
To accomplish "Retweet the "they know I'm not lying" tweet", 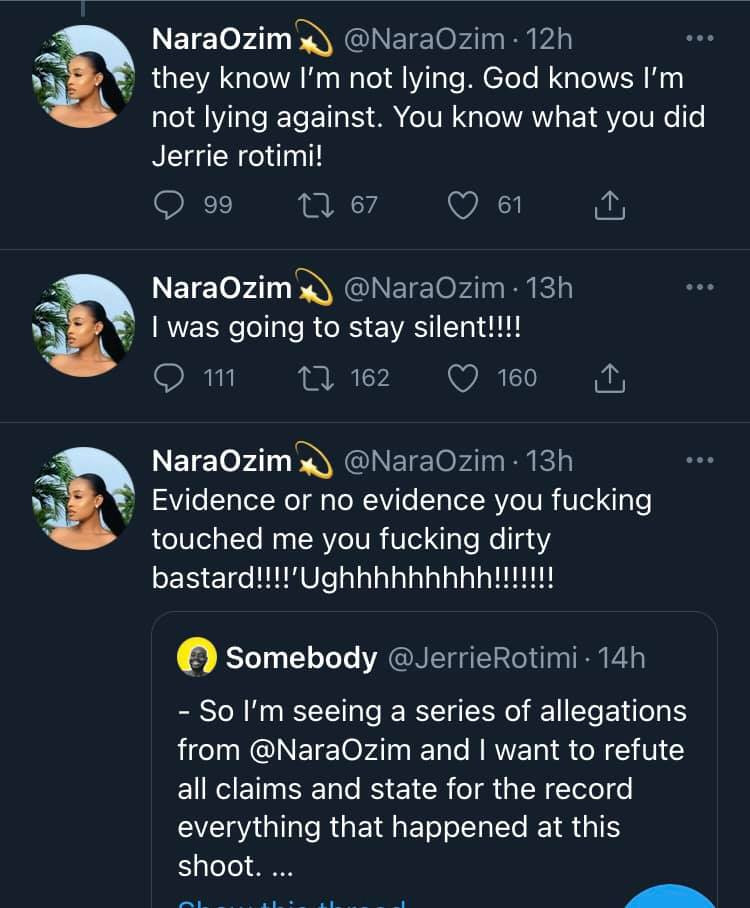I will pos(311,205).
